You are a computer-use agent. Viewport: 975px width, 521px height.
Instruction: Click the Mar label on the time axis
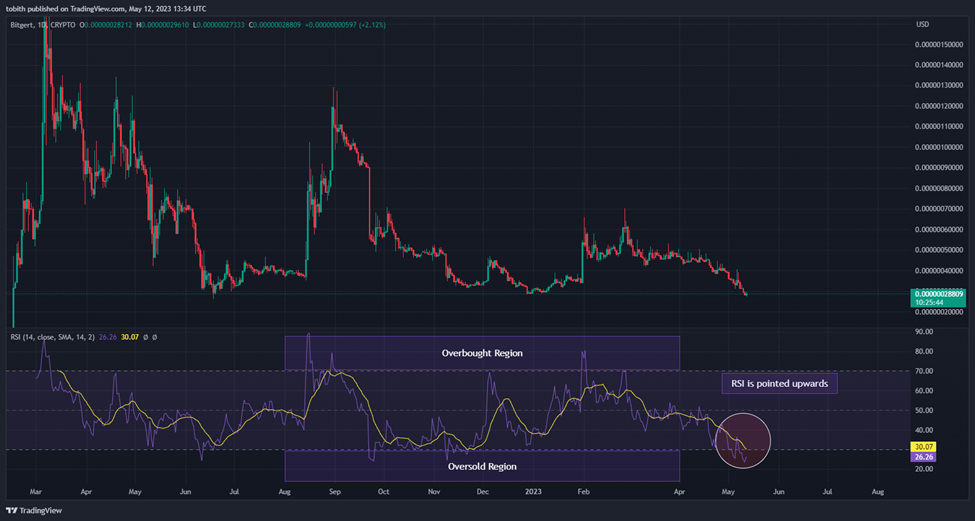(x=35, y=492)
